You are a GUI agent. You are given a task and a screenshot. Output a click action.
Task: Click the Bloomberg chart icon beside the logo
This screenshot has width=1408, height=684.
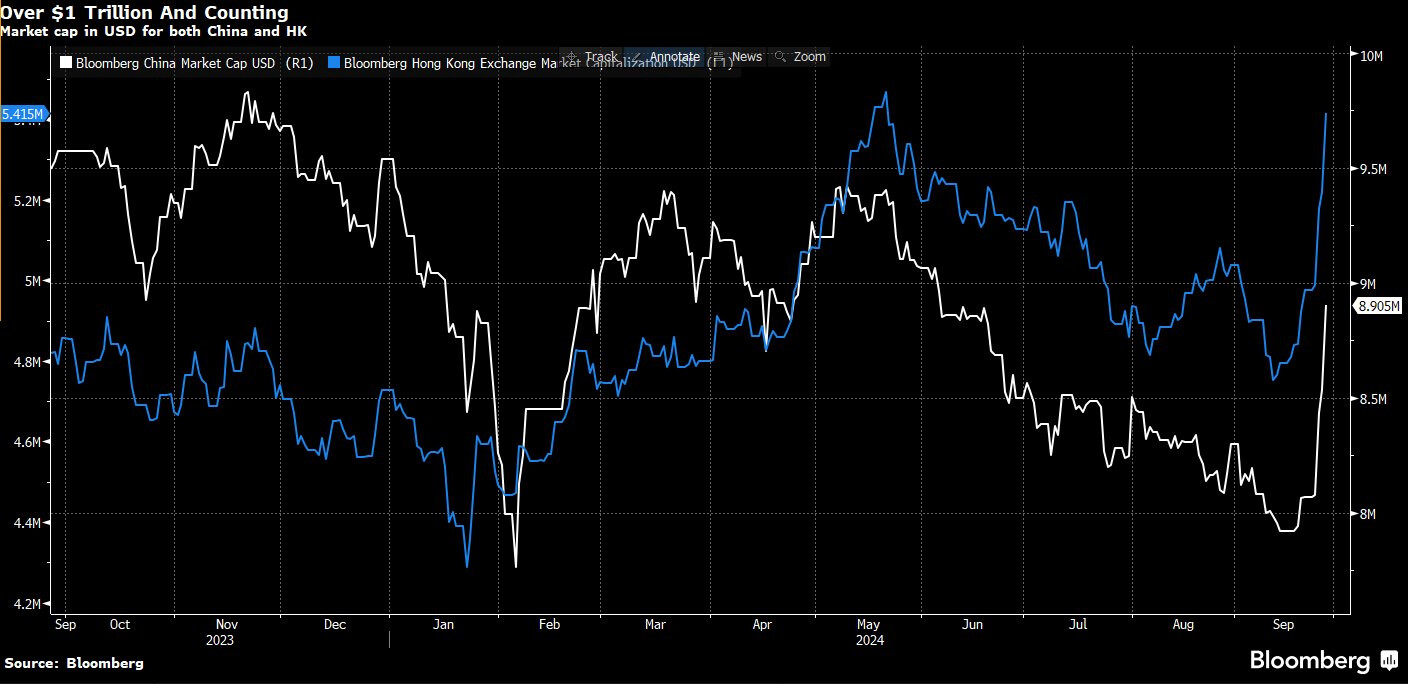coord(1389,660)
